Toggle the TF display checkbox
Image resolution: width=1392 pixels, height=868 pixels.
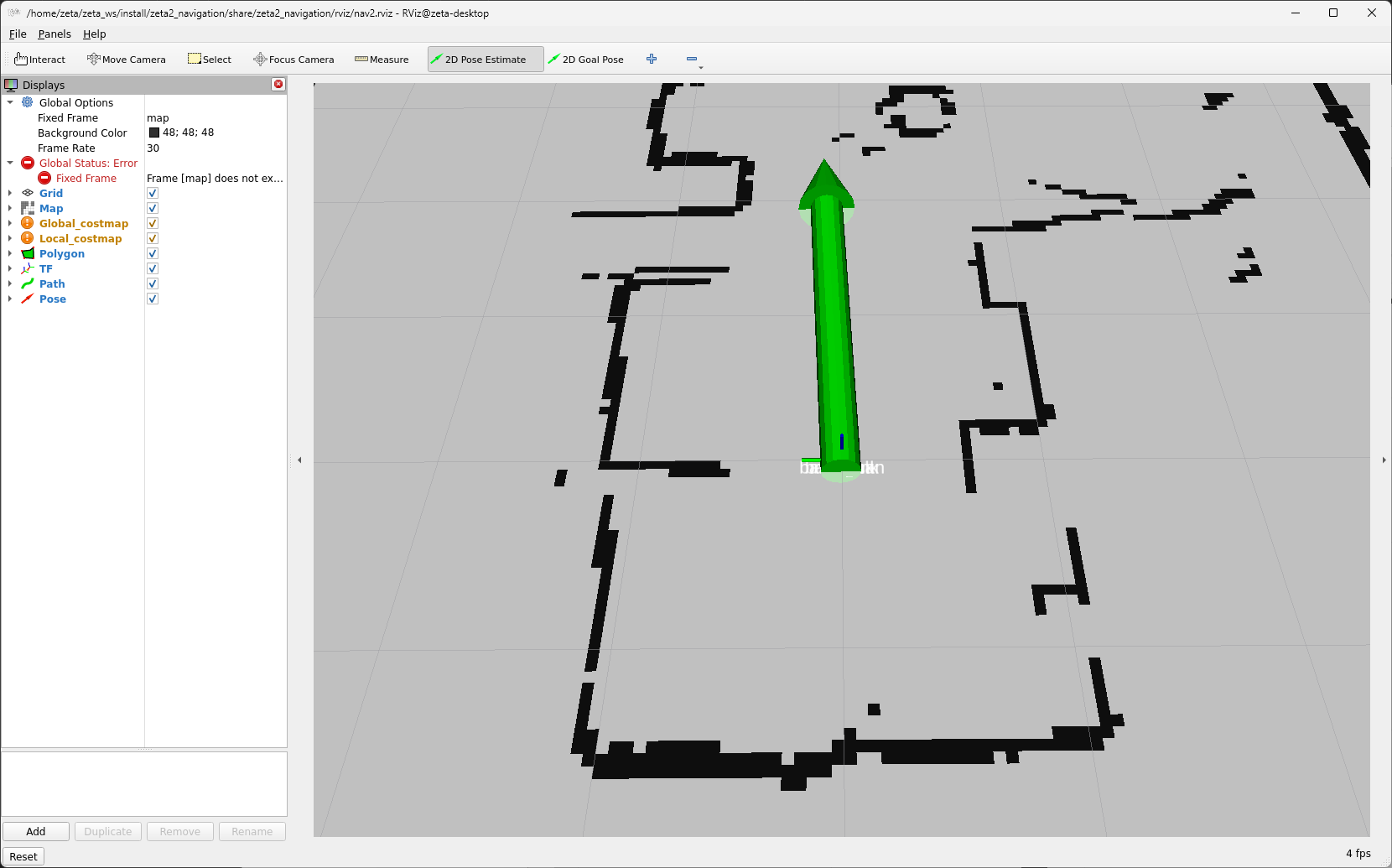(x=153, y=268)
